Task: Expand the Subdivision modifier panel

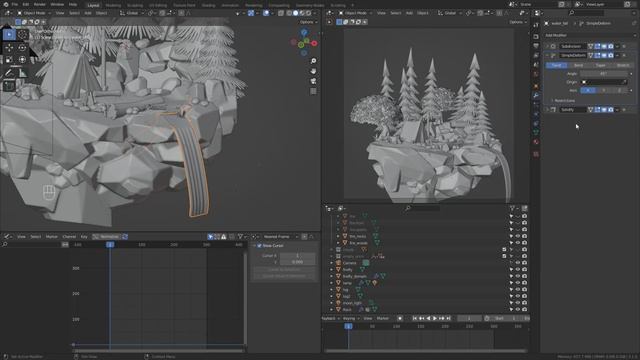Action: pyautogui.click(x=547, y=47)
